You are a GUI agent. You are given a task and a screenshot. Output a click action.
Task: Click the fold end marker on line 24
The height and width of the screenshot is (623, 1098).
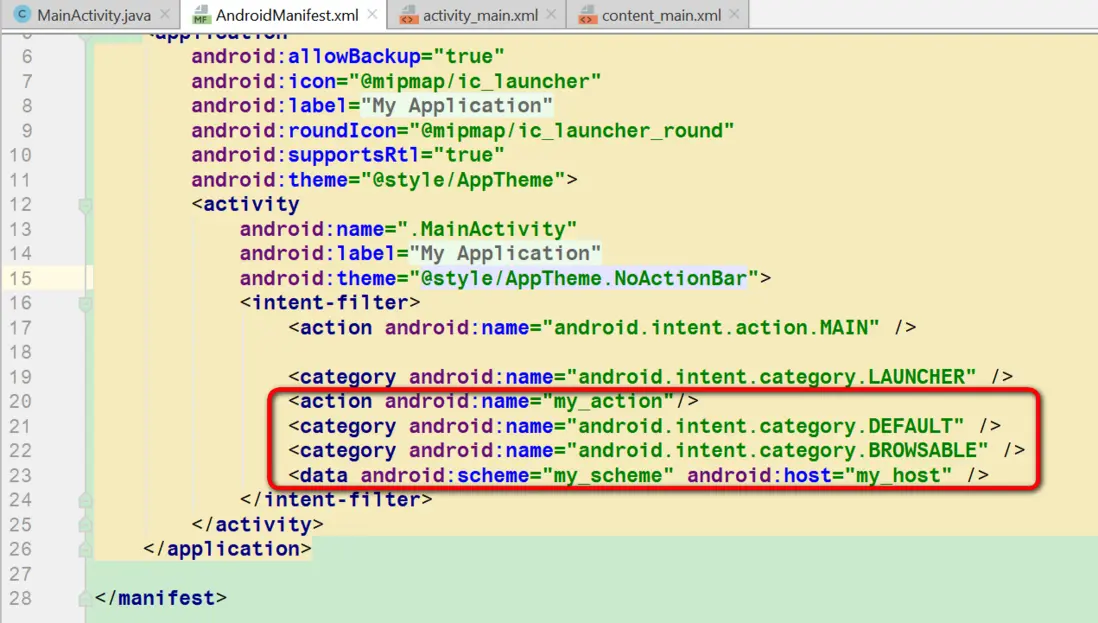pyautogui.click(x=85, y=500)
